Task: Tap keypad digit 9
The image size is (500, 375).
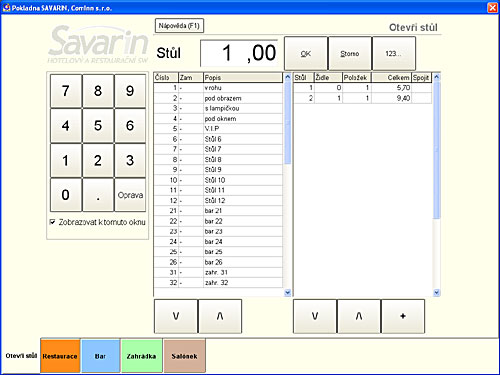Action: coord(130,91)
